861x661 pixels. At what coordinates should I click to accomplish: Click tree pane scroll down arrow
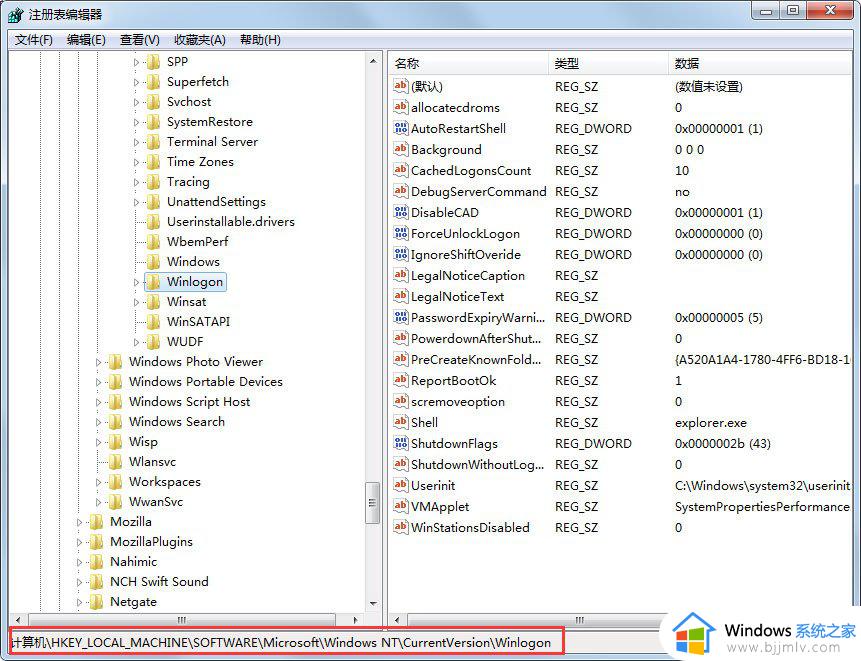pos(373,603)
